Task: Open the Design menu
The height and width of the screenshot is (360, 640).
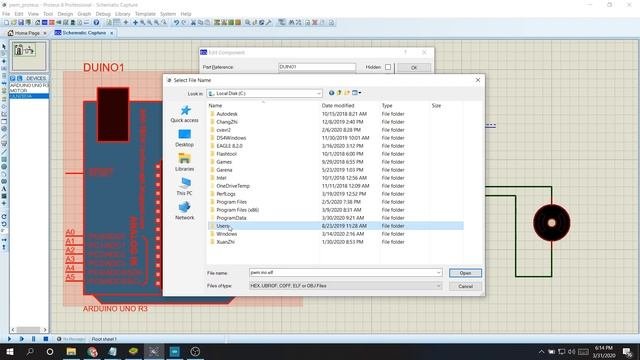Action: point(65,14)
